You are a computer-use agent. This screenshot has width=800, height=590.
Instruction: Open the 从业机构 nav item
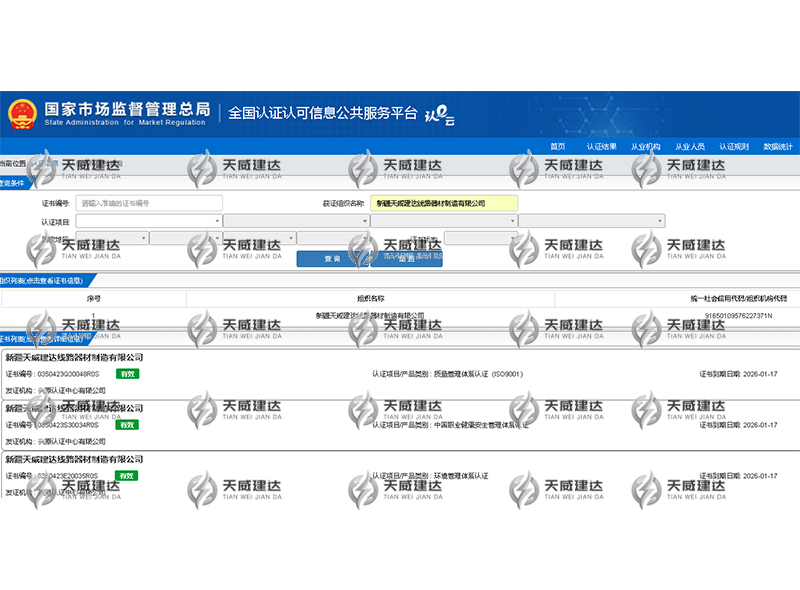coord(645,147)
